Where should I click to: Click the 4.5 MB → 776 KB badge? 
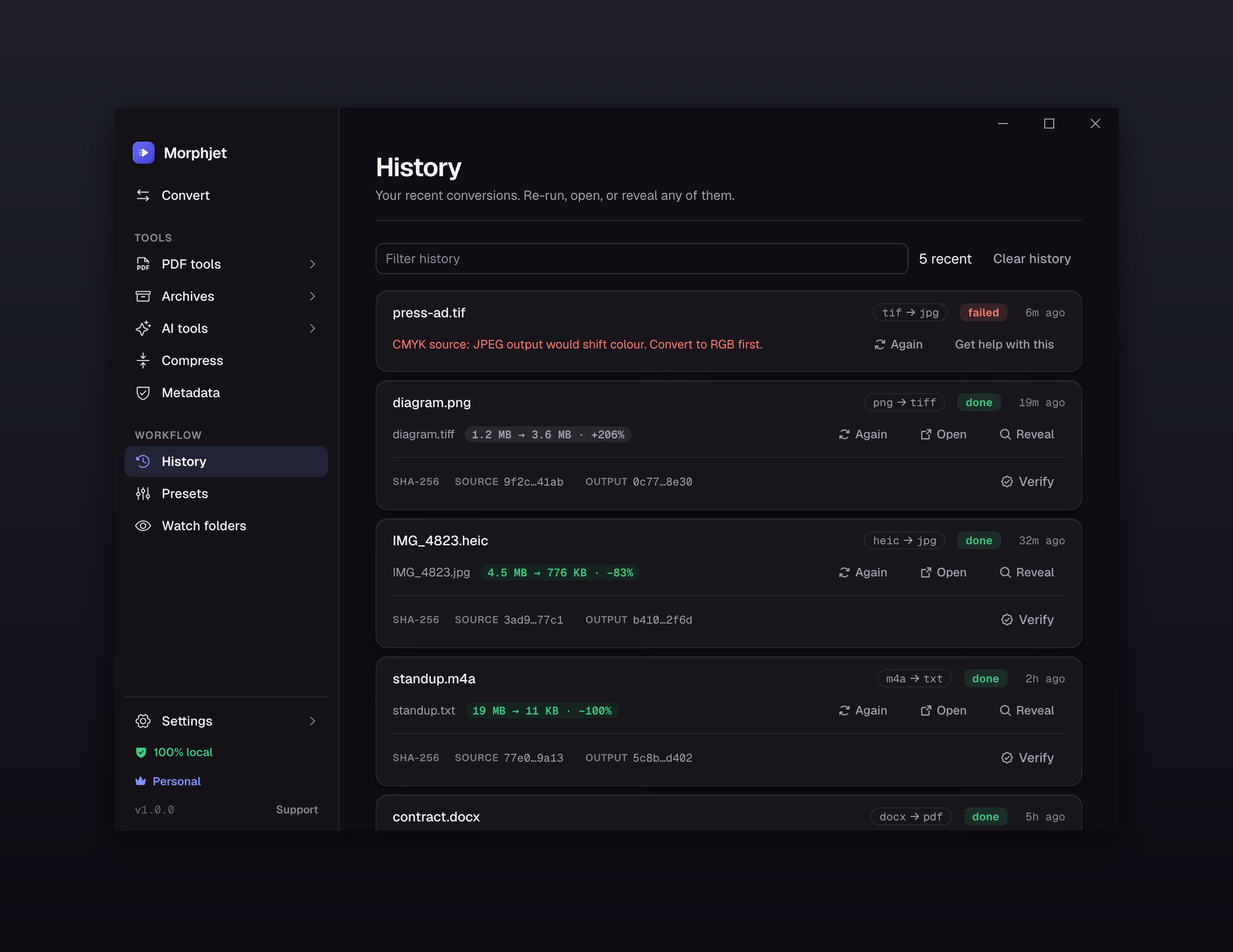559,572
